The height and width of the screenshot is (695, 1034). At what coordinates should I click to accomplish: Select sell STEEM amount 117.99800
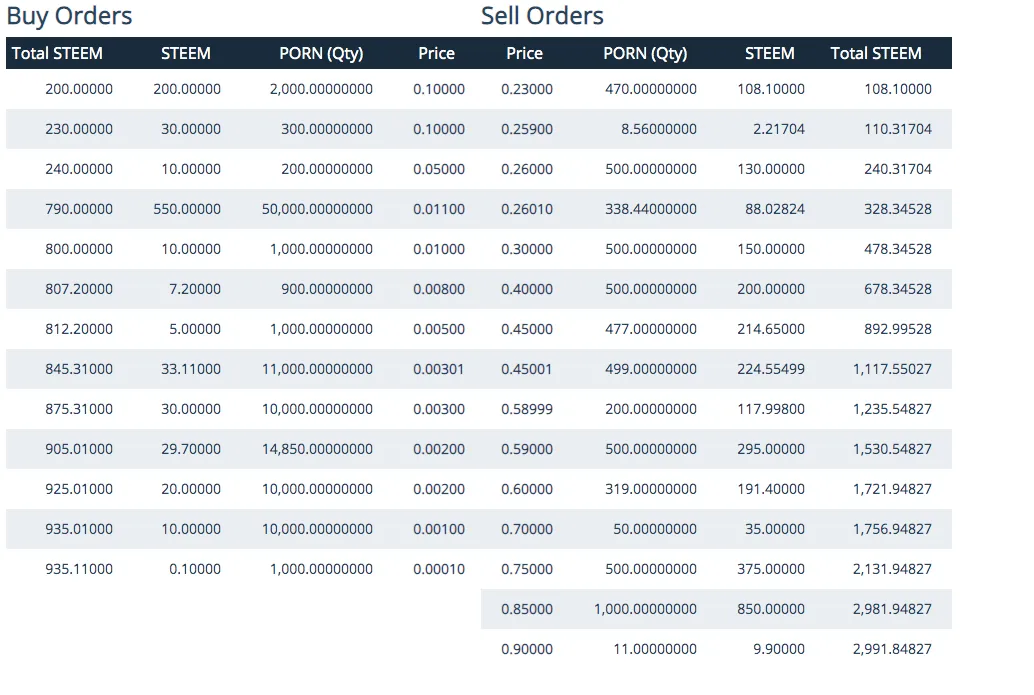pos(771,409)
